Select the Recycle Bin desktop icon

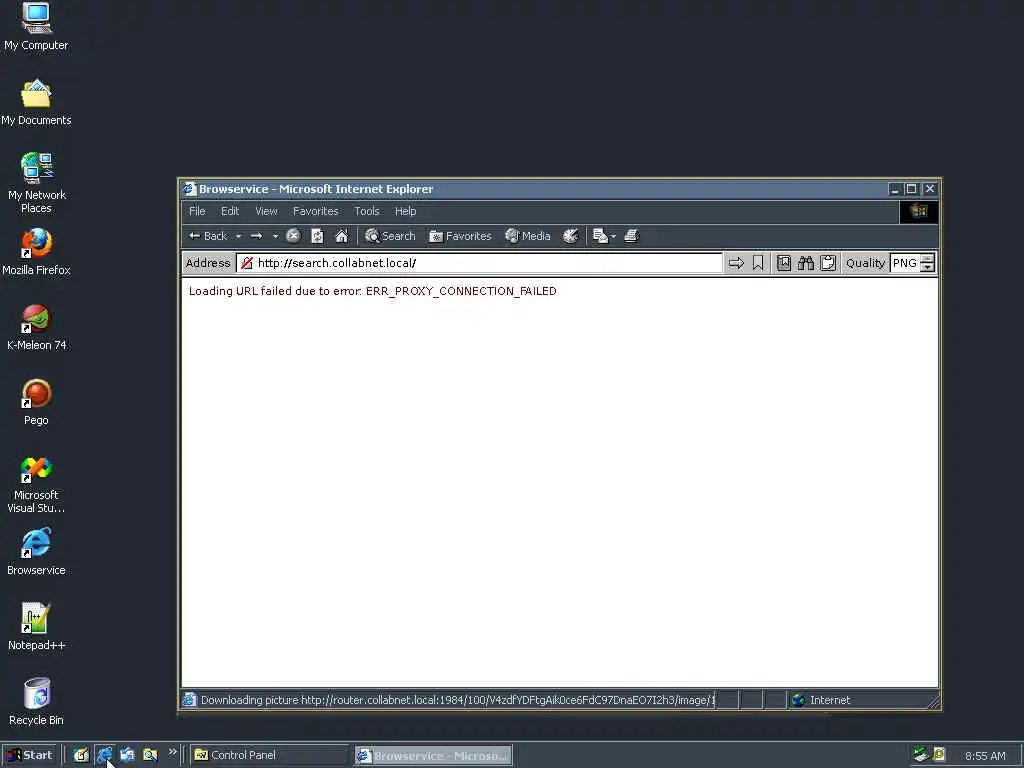point(36,702)
